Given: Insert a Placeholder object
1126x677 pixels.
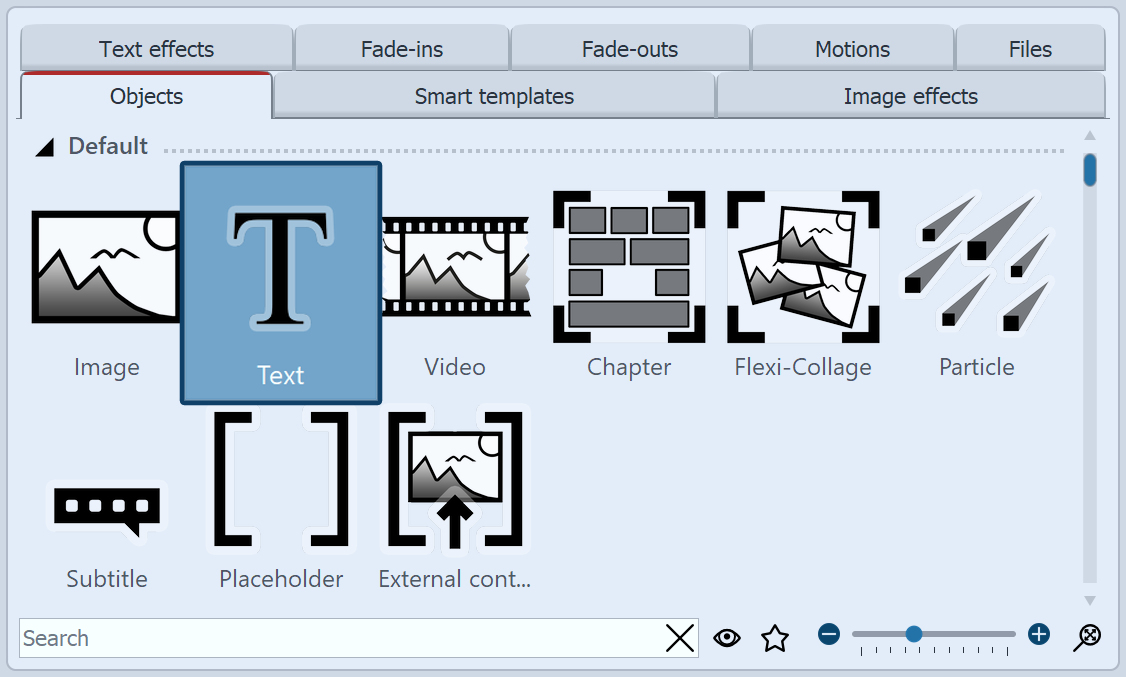Looking at the screenshot, I should coord(280,478).
